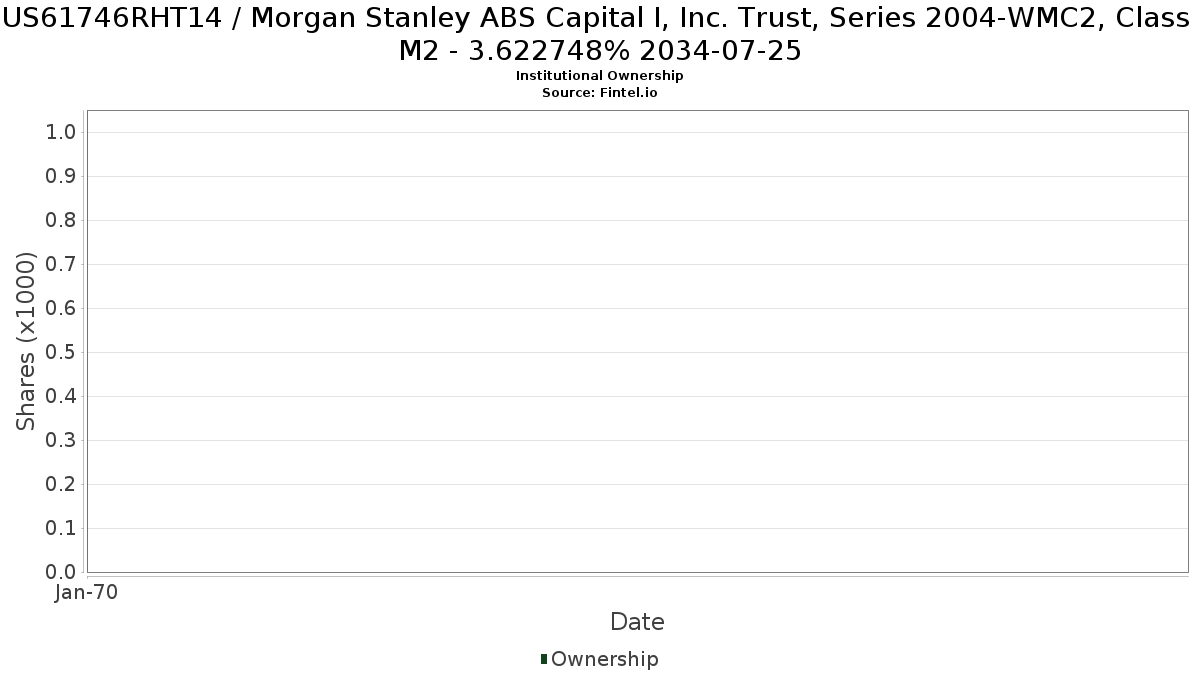
Task: Click the Jan-70 x-axis tick label
Action: [x=87, y=592]
